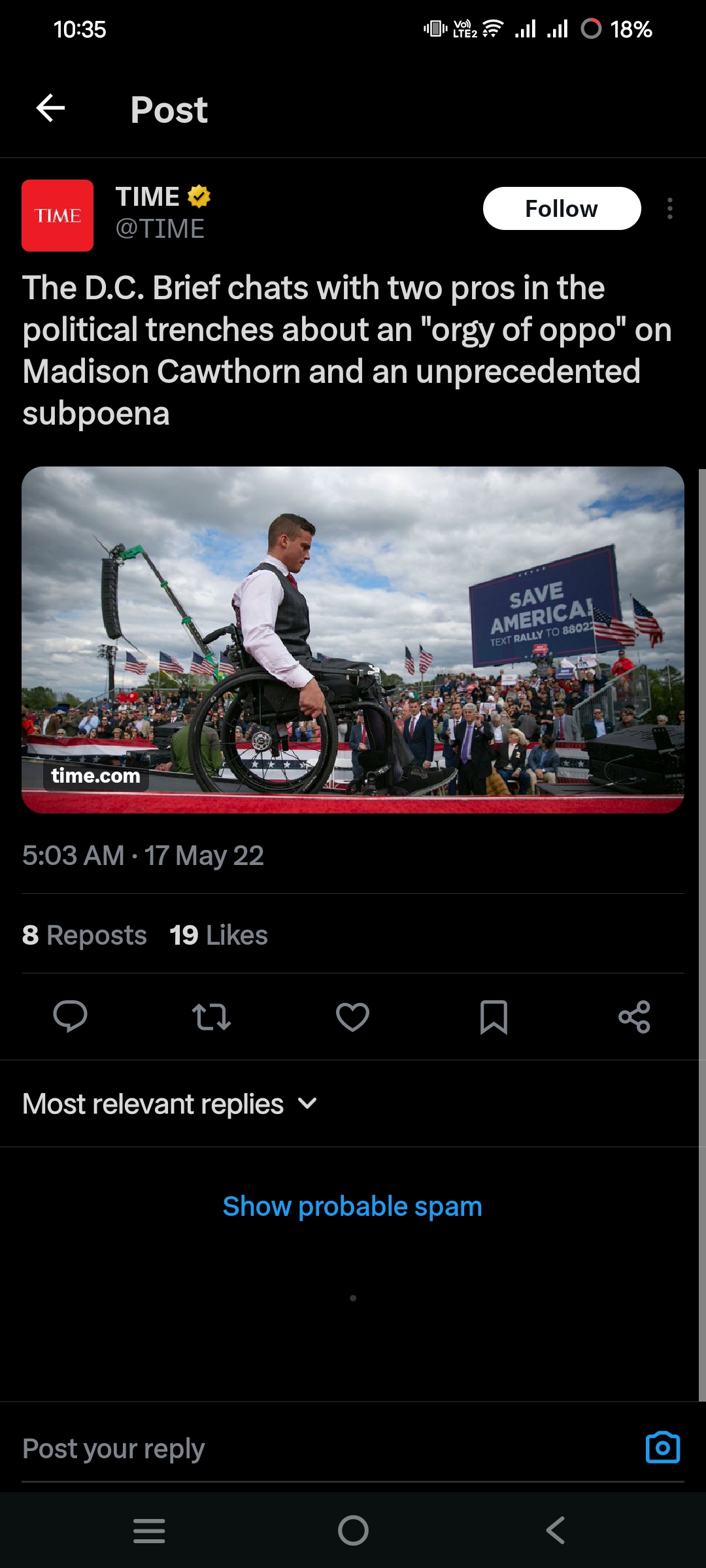View the 8 Reposts list
706x1568 pixels.
point(84,935)
